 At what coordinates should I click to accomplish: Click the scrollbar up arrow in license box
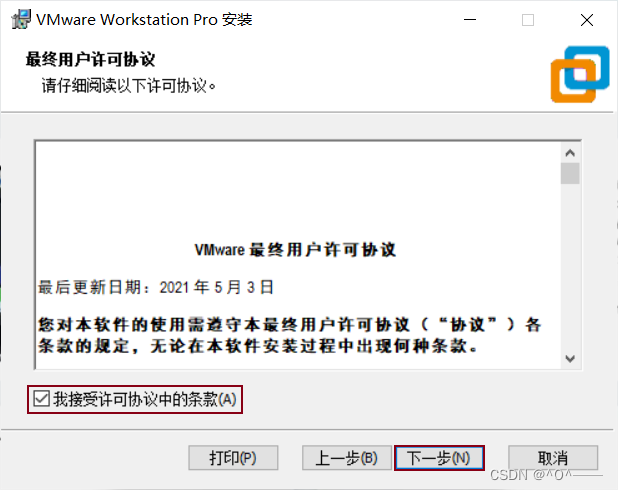pyautogui.click(x=570, y=153)
